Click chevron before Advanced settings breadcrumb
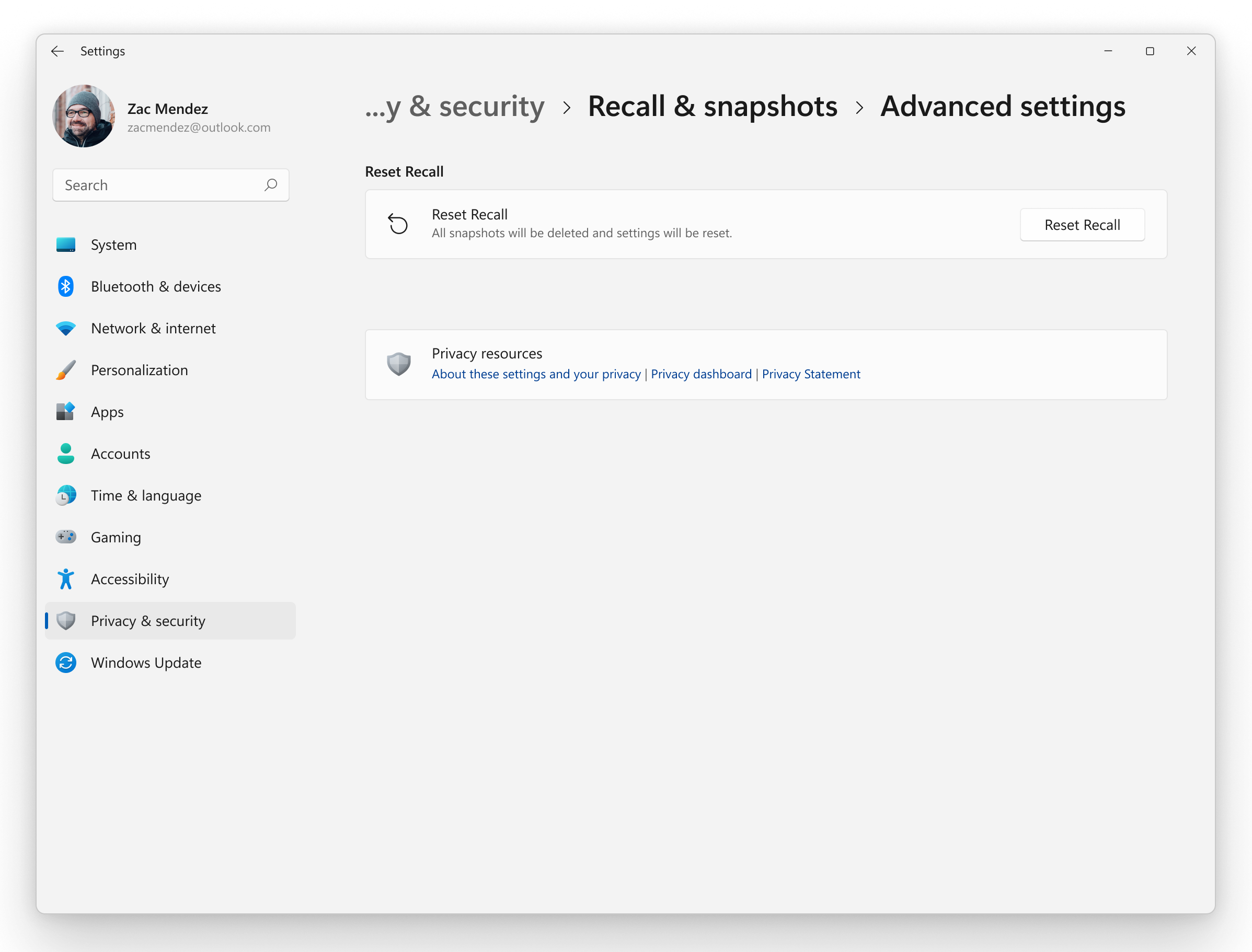1252x952 pixels. click(x=859, y=108)
